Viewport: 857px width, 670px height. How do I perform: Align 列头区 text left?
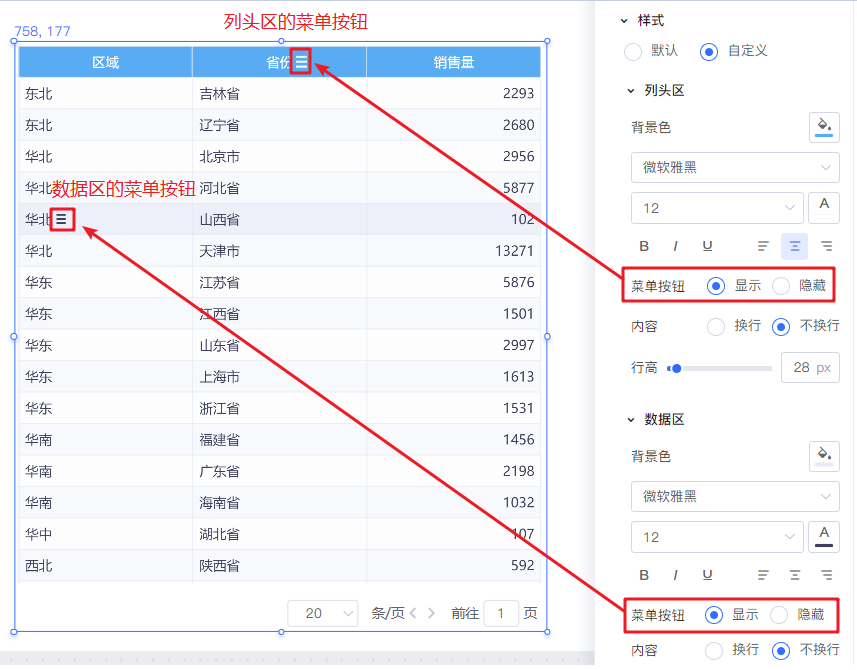[x=763, y=246]
